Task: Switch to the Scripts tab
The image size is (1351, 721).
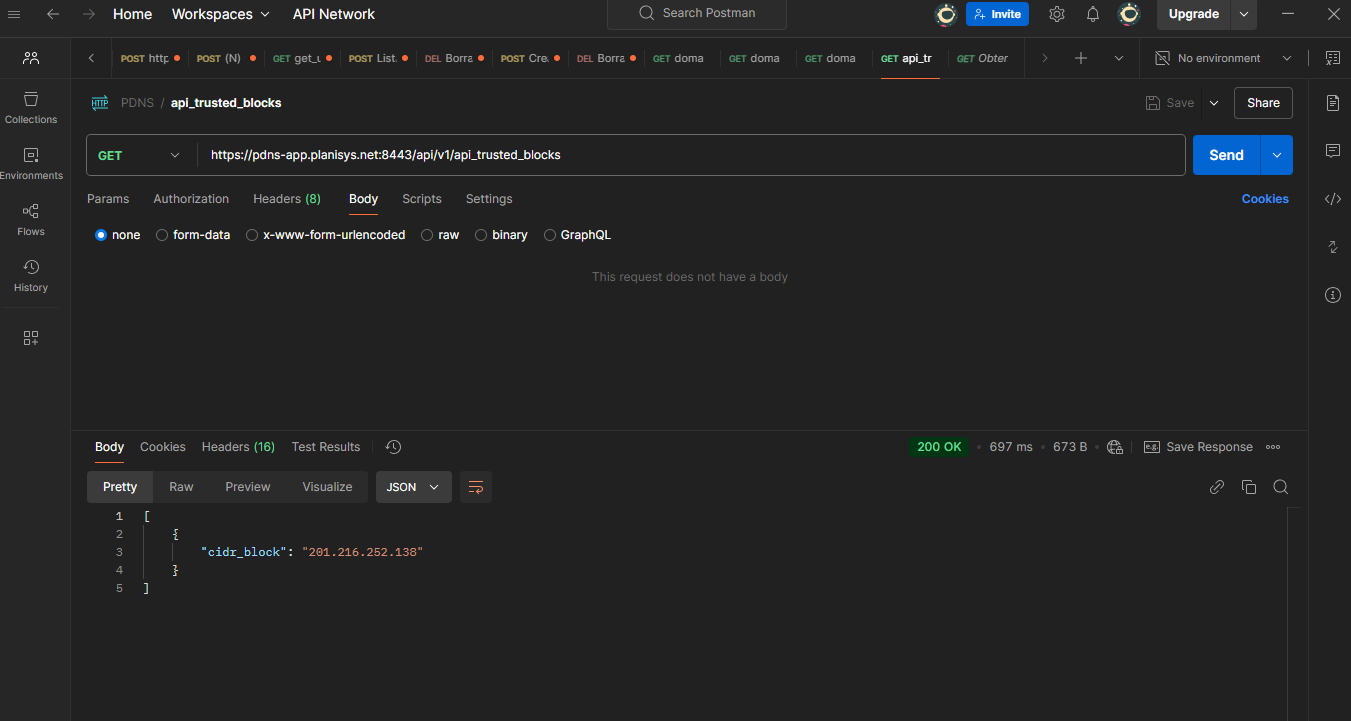Action: (422, 199)
